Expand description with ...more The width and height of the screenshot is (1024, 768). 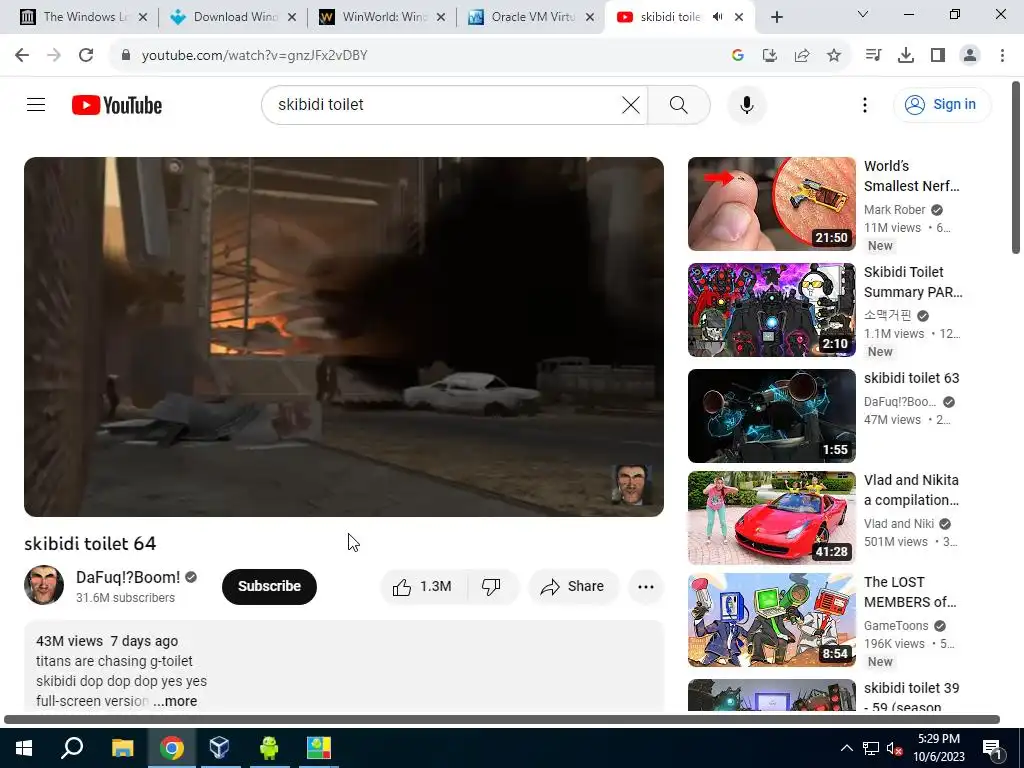point(175,701)
